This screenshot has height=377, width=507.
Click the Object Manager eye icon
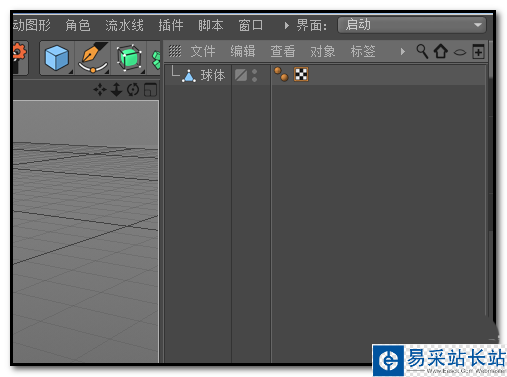click(x=460, y=52)
